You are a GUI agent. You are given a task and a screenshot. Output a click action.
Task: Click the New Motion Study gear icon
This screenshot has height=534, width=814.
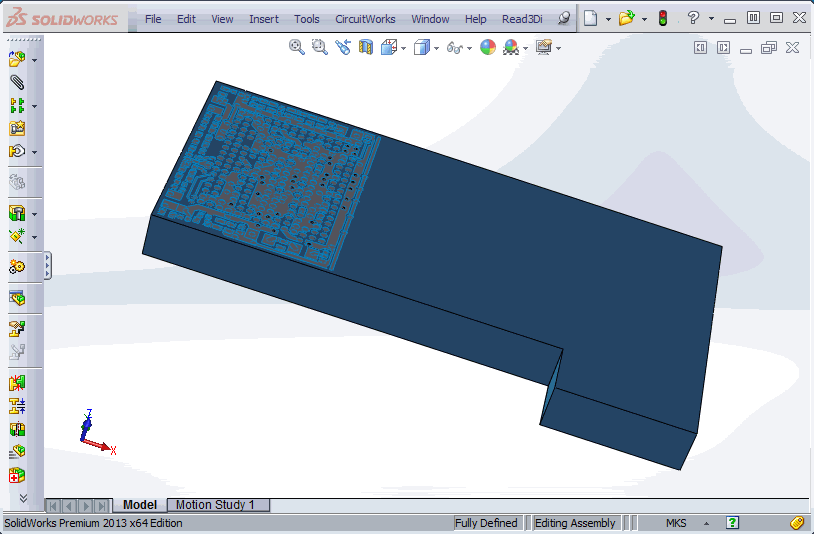click(17, 267)
